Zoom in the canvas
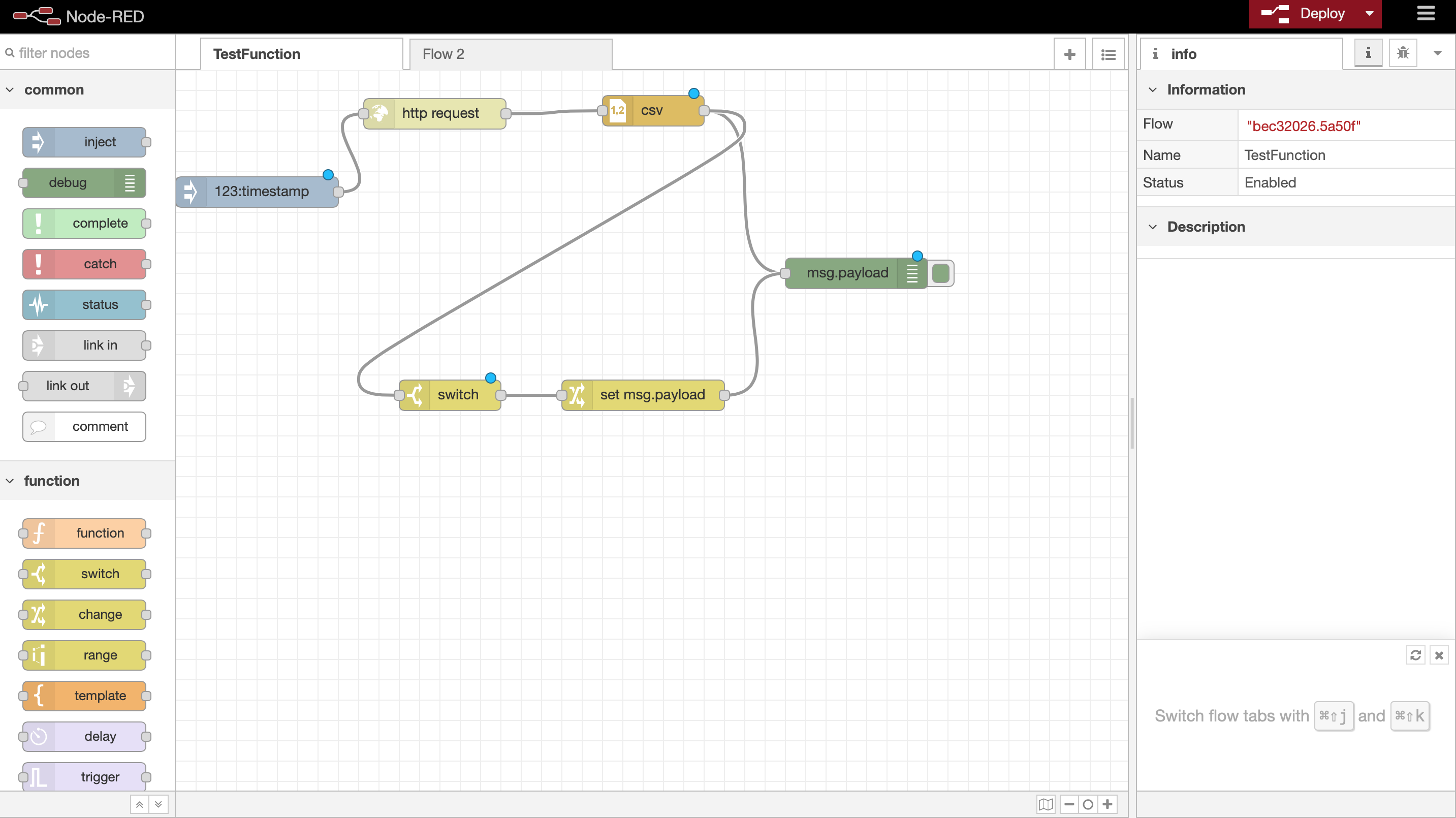Screen dimensions: 1456x818 click(x=1107, y=804)
